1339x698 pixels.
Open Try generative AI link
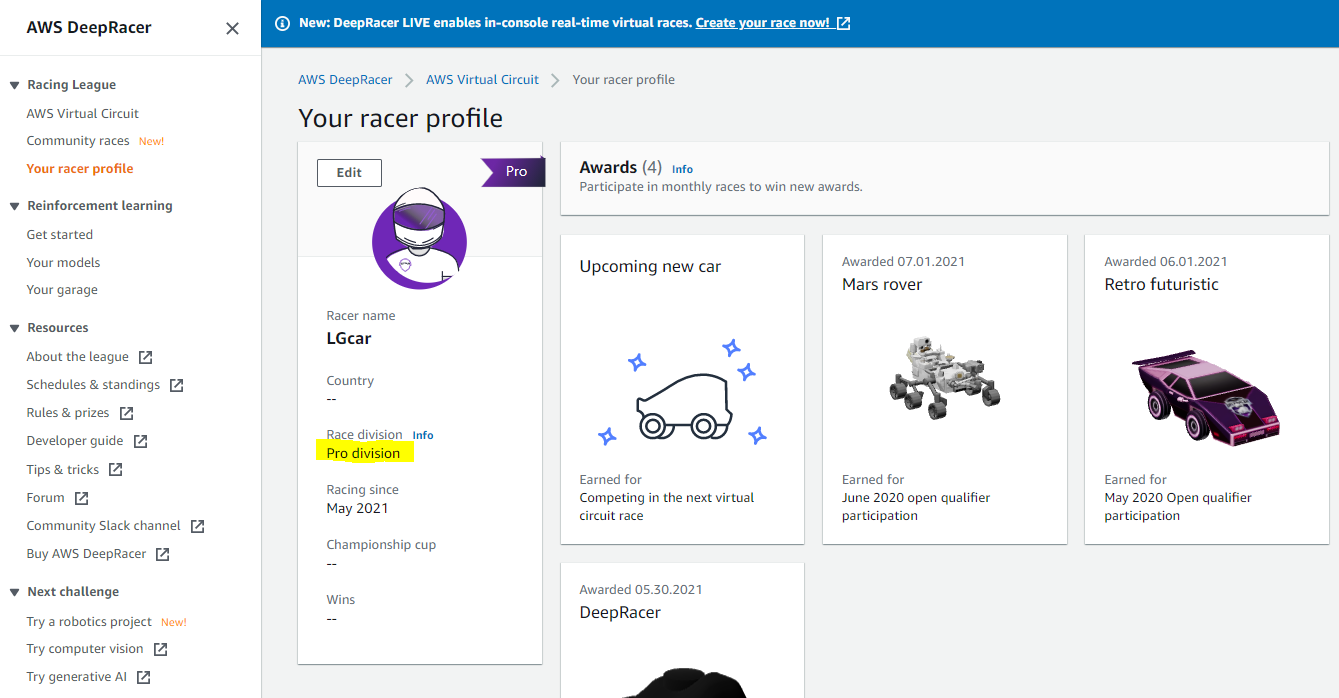tap(77, 677)
